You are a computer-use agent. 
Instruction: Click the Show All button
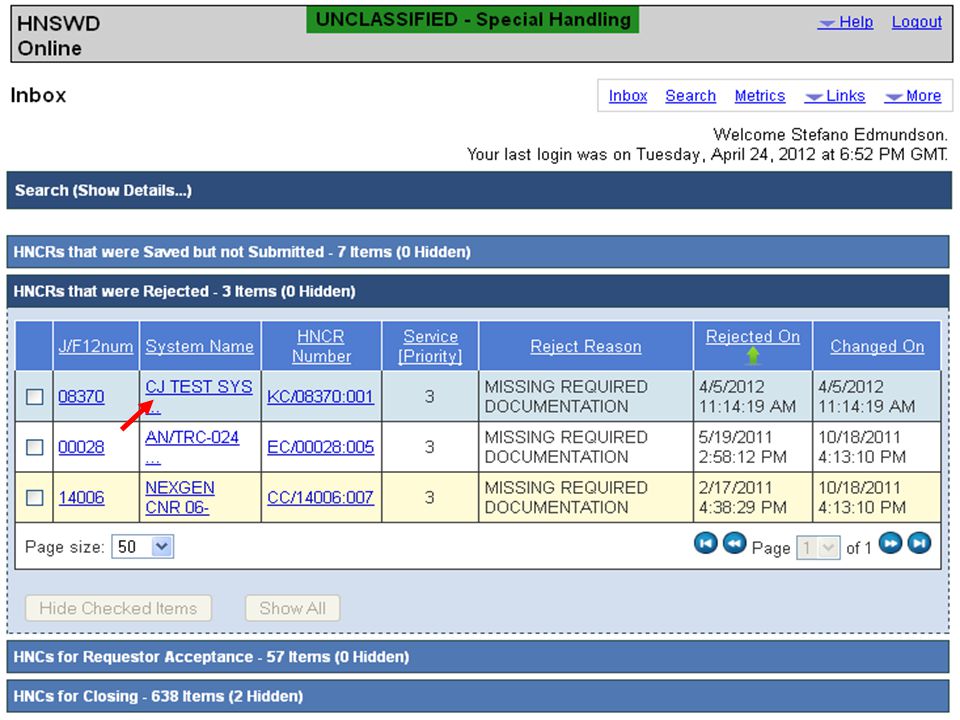click(x=292, y=608)
